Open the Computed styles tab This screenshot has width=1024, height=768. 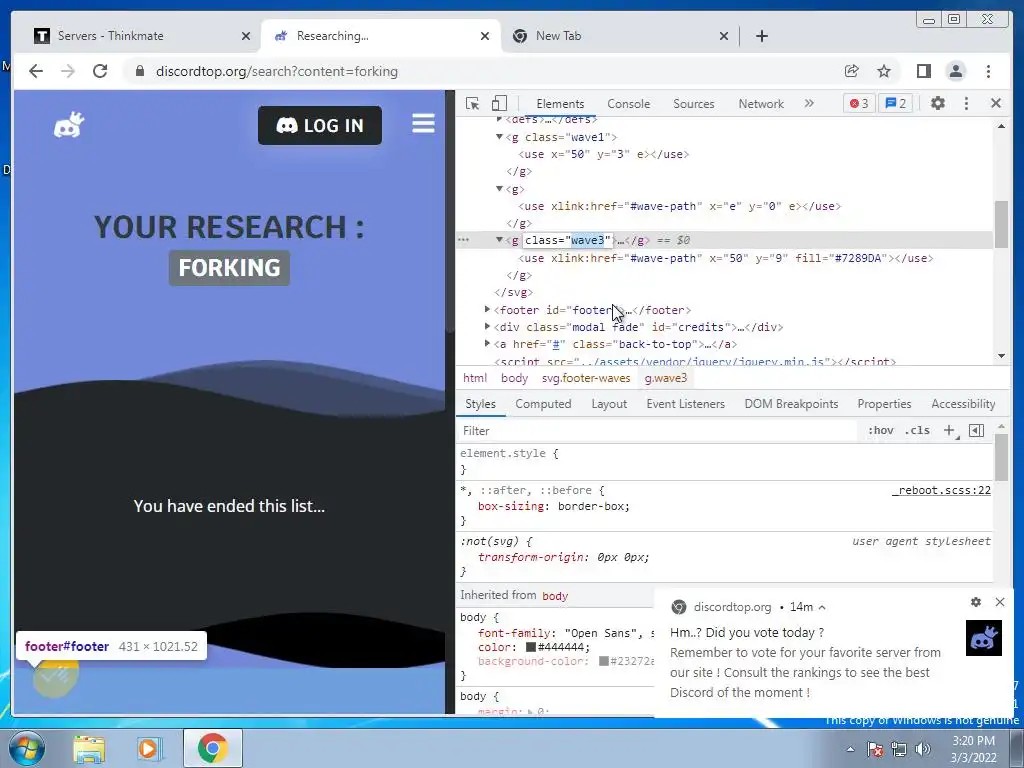[x=543, y=404]
